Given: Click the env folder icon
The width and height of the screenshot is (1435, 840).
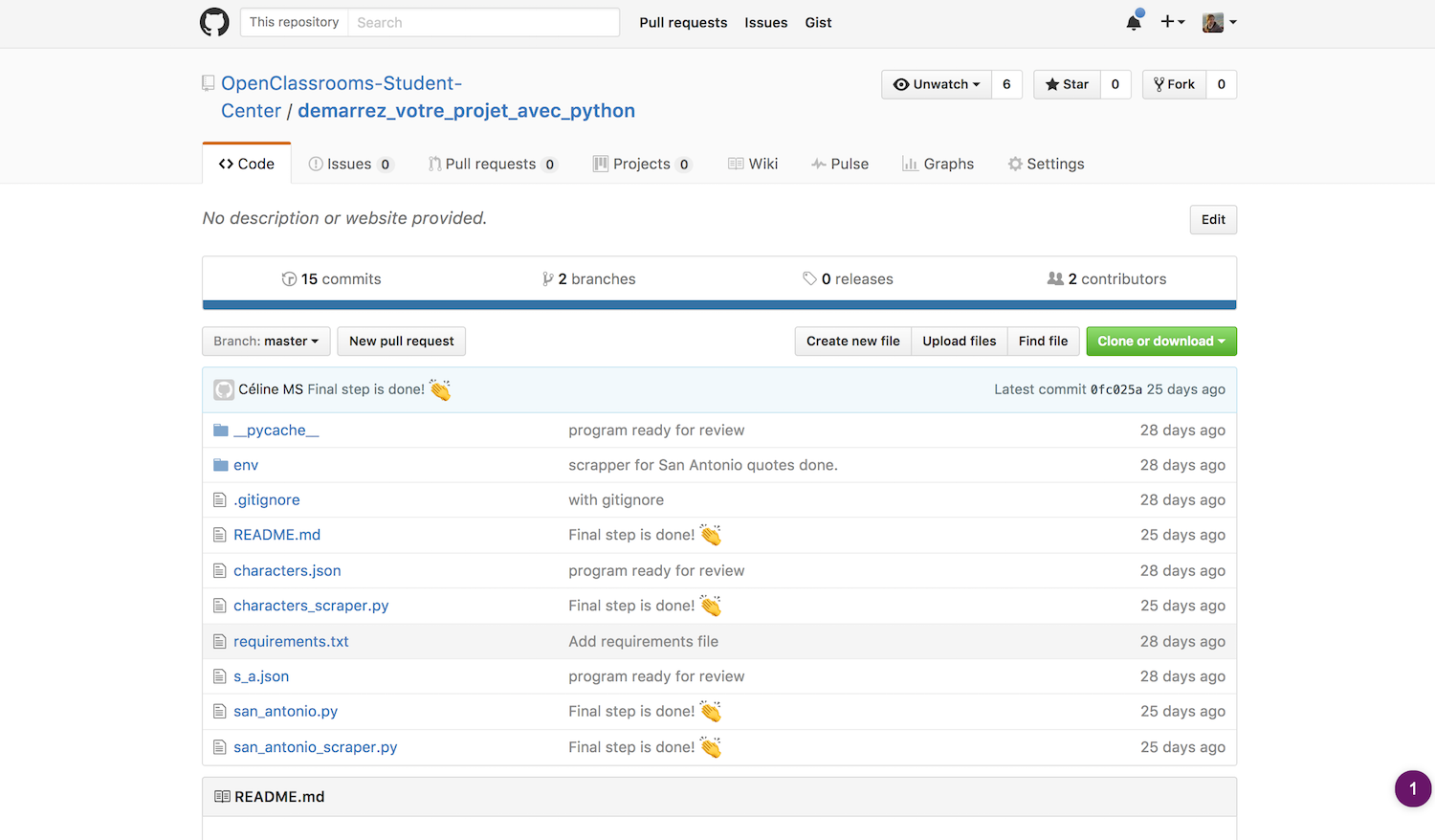Looking at the screenshot, I should pyautogui.click(x=220, y=465).
